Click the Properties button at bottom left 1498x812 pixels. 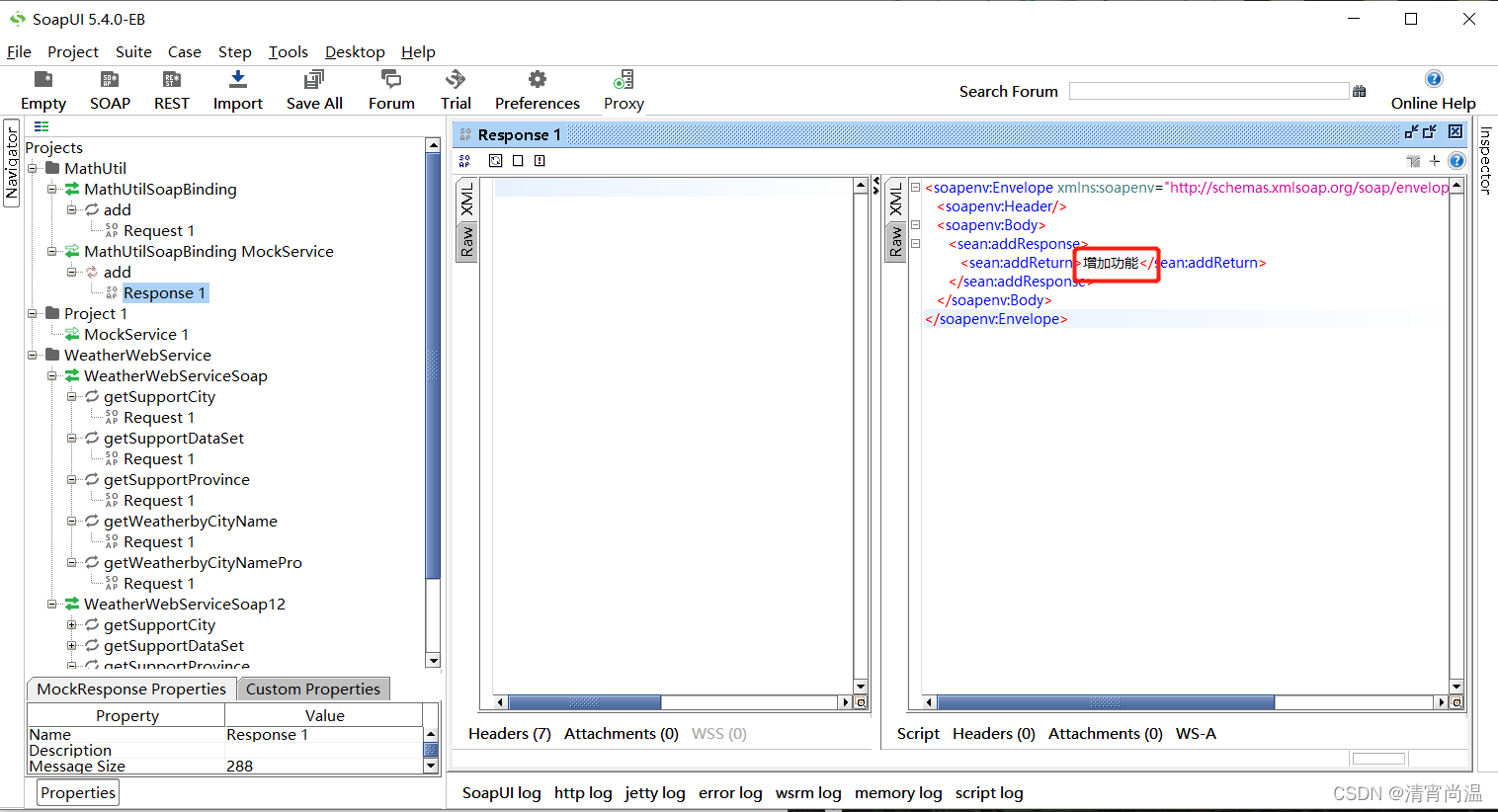[x=77, y=791]
